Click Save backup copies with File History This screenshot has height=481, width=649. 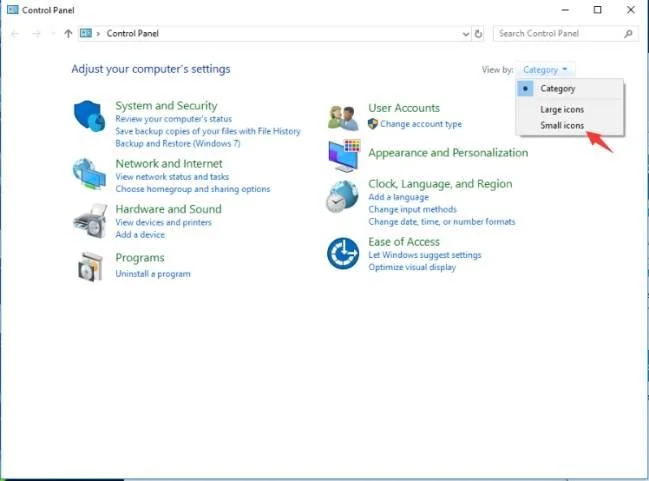click(x=208, y=131)
